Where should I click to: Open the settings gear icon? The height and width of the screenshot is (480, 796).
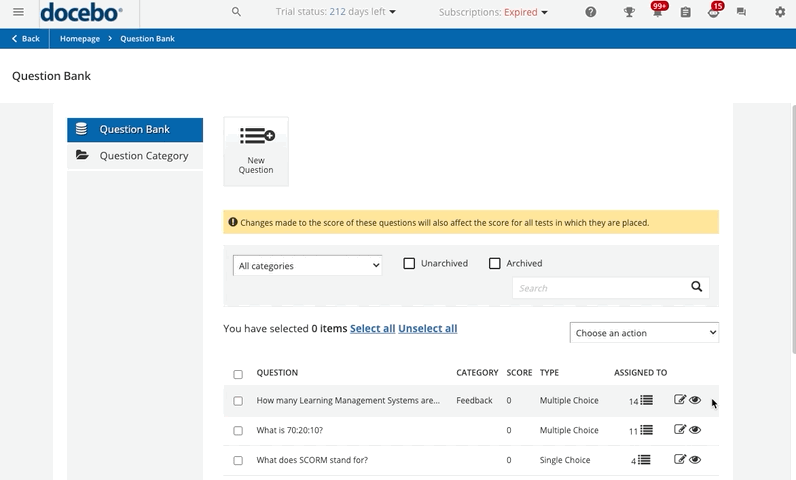click(x=780, y=12)
